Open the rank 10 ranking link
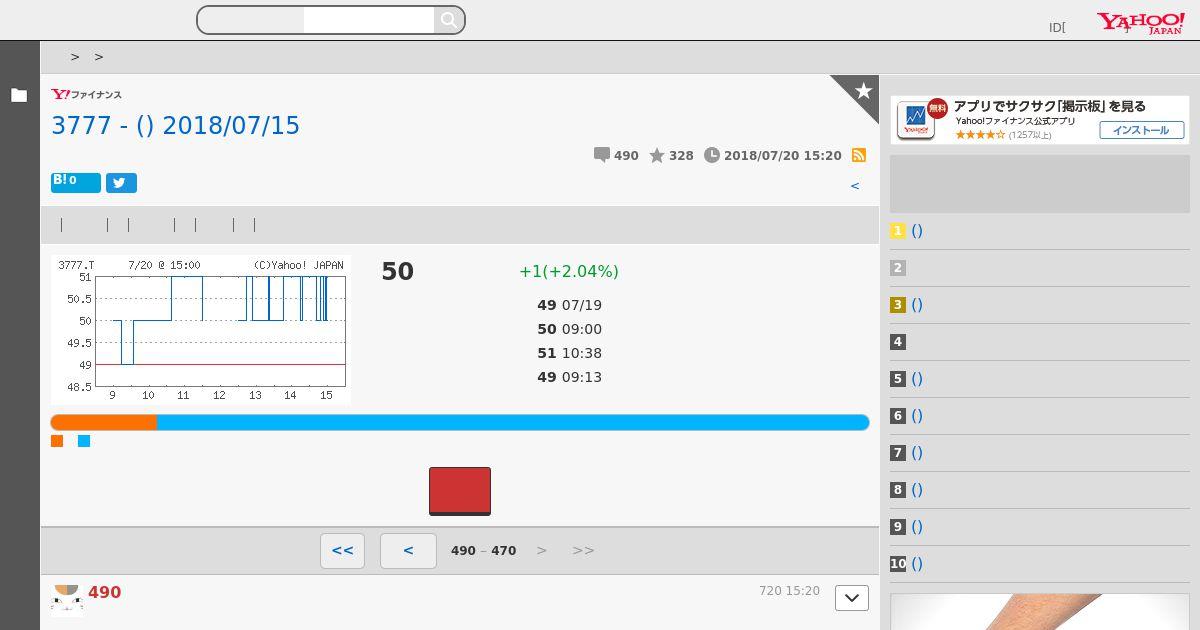The width and height of the screenshot is (1200, 630). pyautogui.click(x=917, y=564)
